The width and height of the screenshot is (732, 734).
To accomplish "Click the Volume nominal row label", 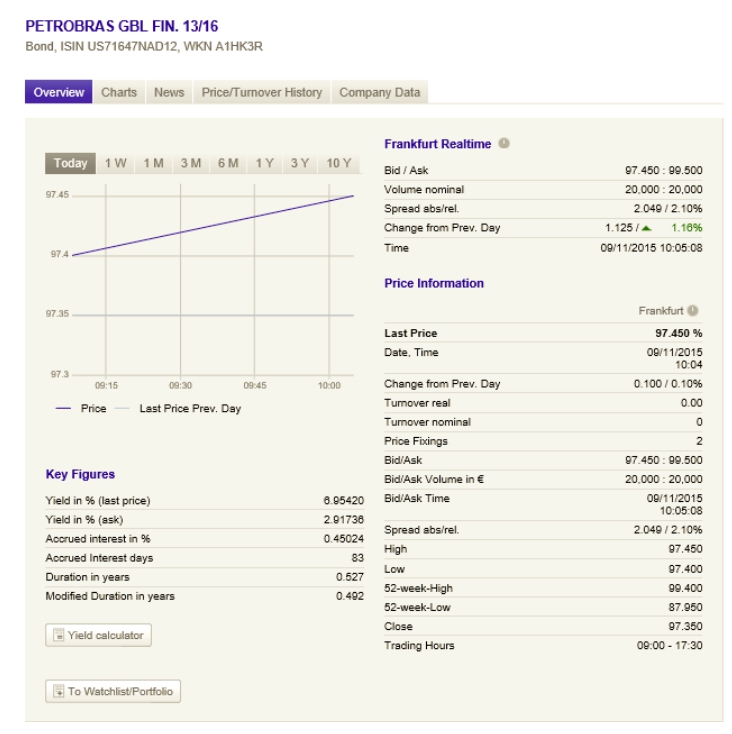I will click(x=424, y=190).
